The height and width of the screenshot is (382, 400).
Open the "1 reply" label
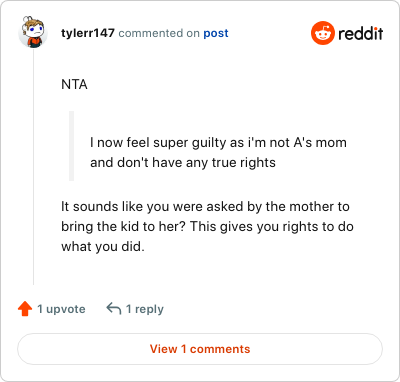pos(145,309)
